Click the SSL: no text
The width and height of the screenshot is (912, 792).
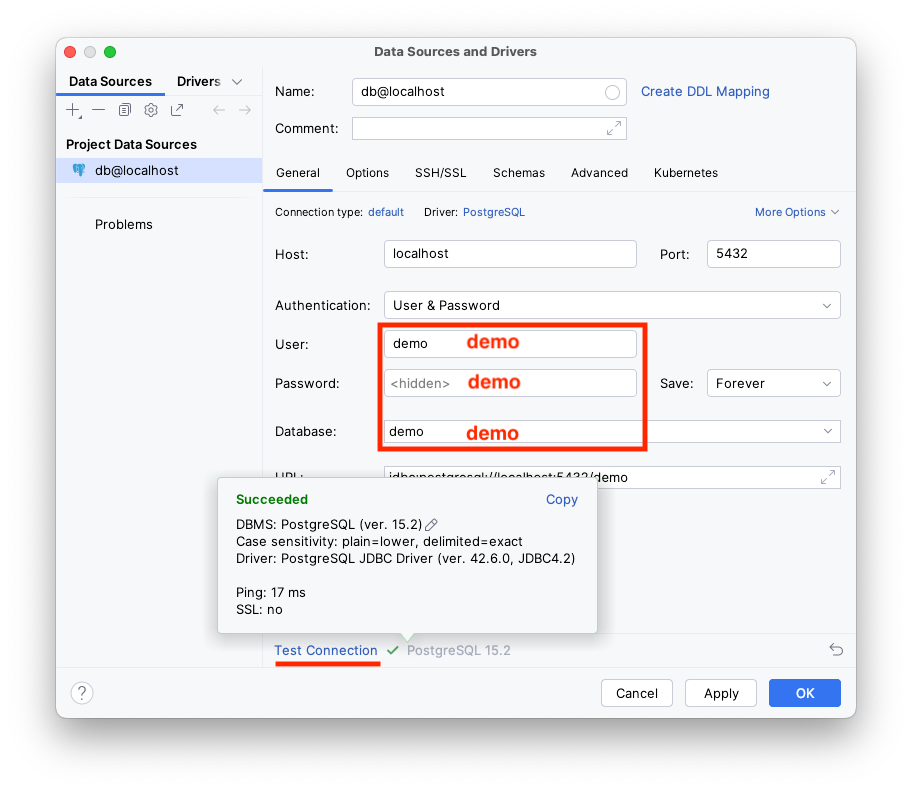tap(259, 609)
